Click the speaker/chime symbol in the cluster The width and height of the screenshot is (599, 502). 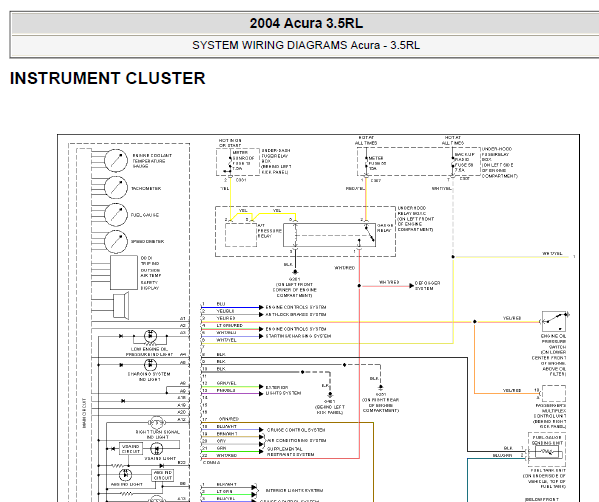point(121,305)
